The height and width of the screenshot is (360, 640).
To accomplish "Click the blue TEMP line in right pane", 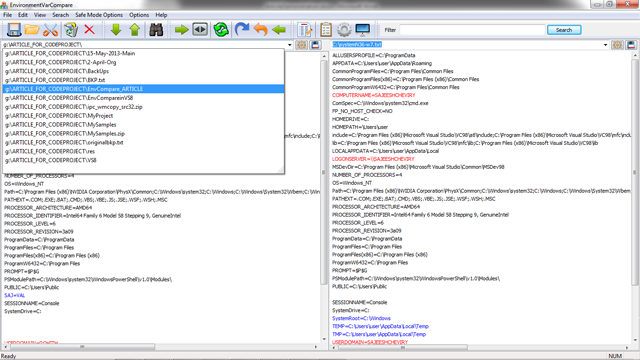I will (x=380, y=326).
